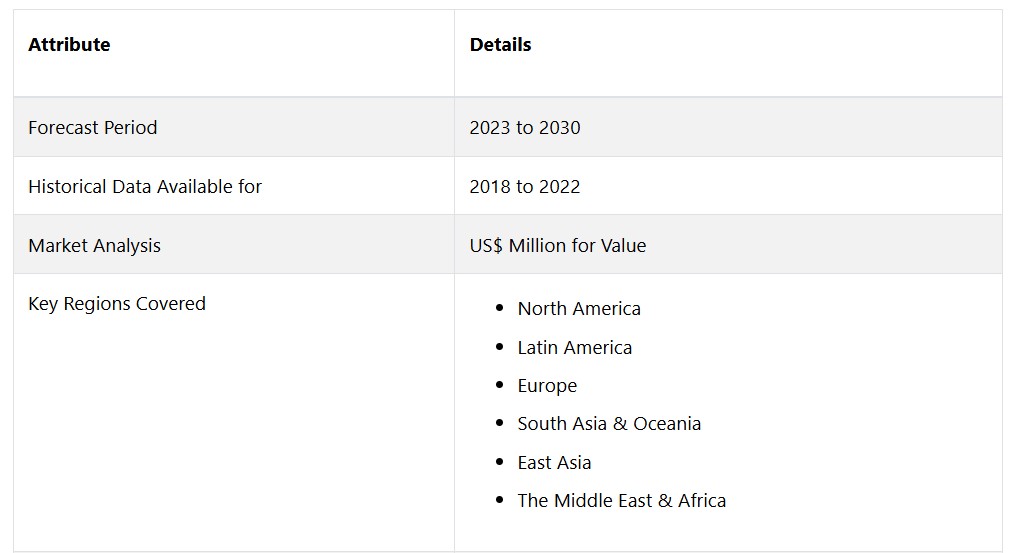Click the bullet point beside East Asia

point(499,462)
